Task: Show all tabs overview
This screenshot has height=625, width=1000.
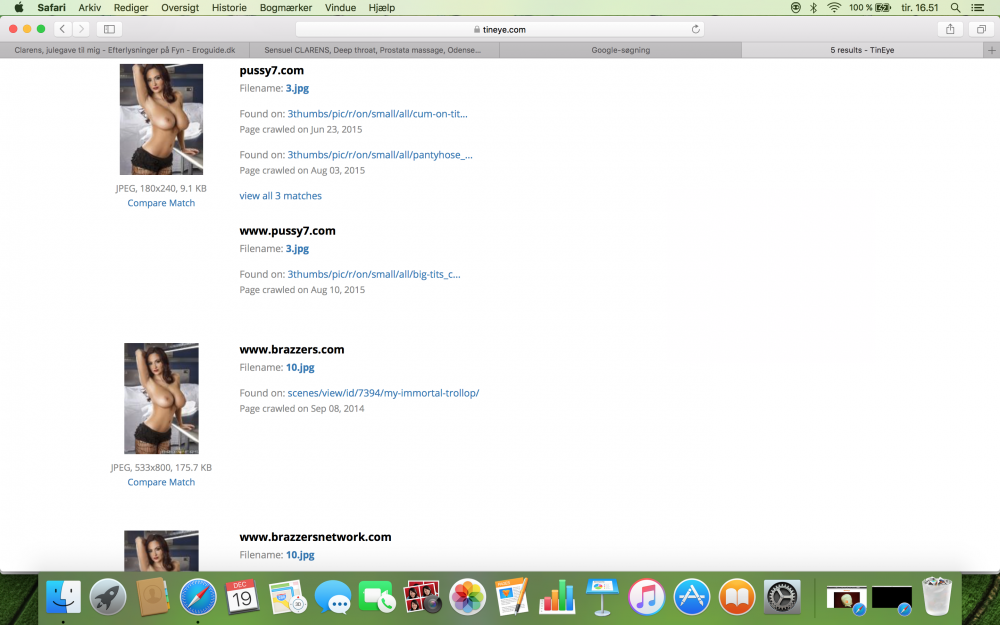Action: click(981, 29)
